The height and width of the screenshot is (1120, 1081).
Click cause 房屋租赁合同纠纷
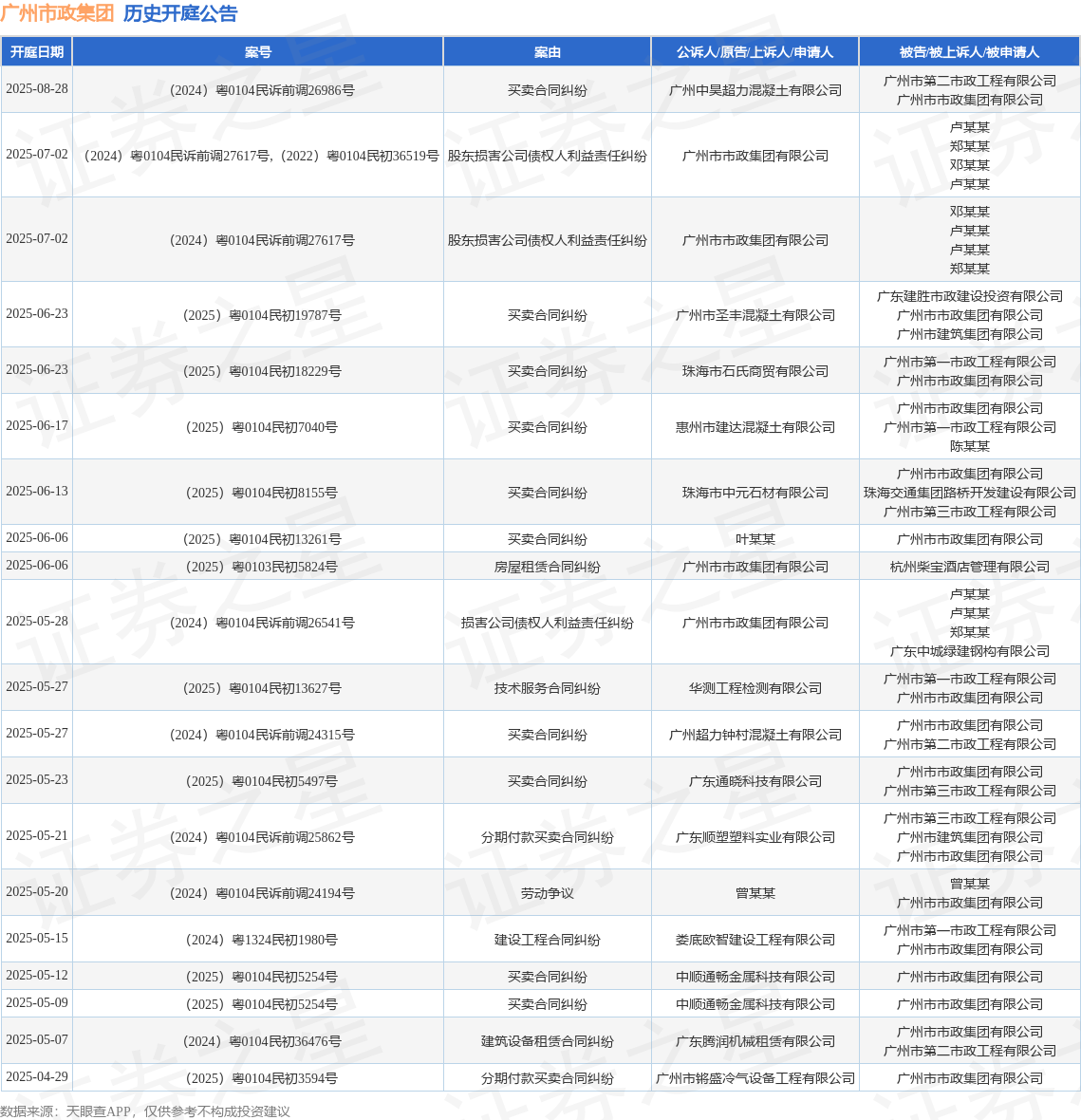(547, 568)
